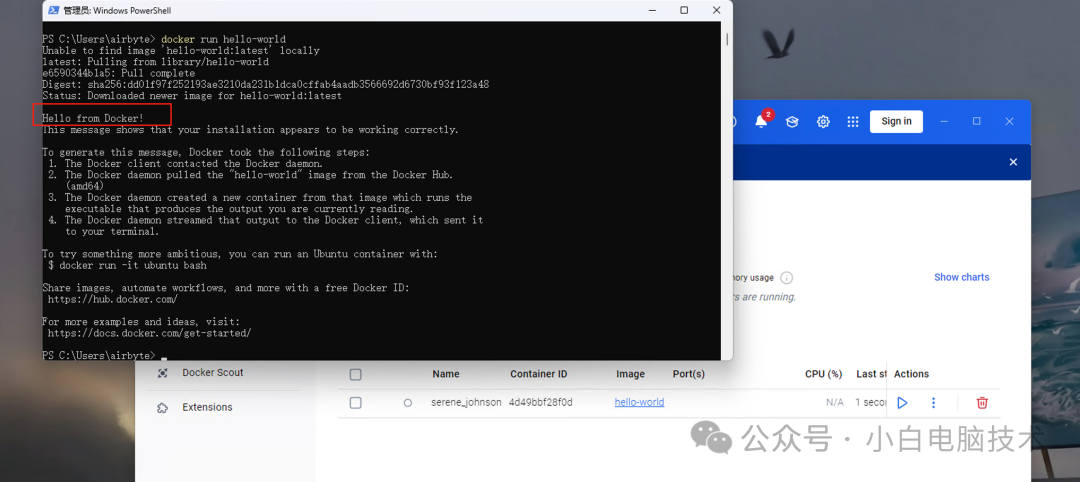Screen dimensions: 1080x482
Task: Click the Docker Scout sidebar icon
Action: (x=163, y=373)
